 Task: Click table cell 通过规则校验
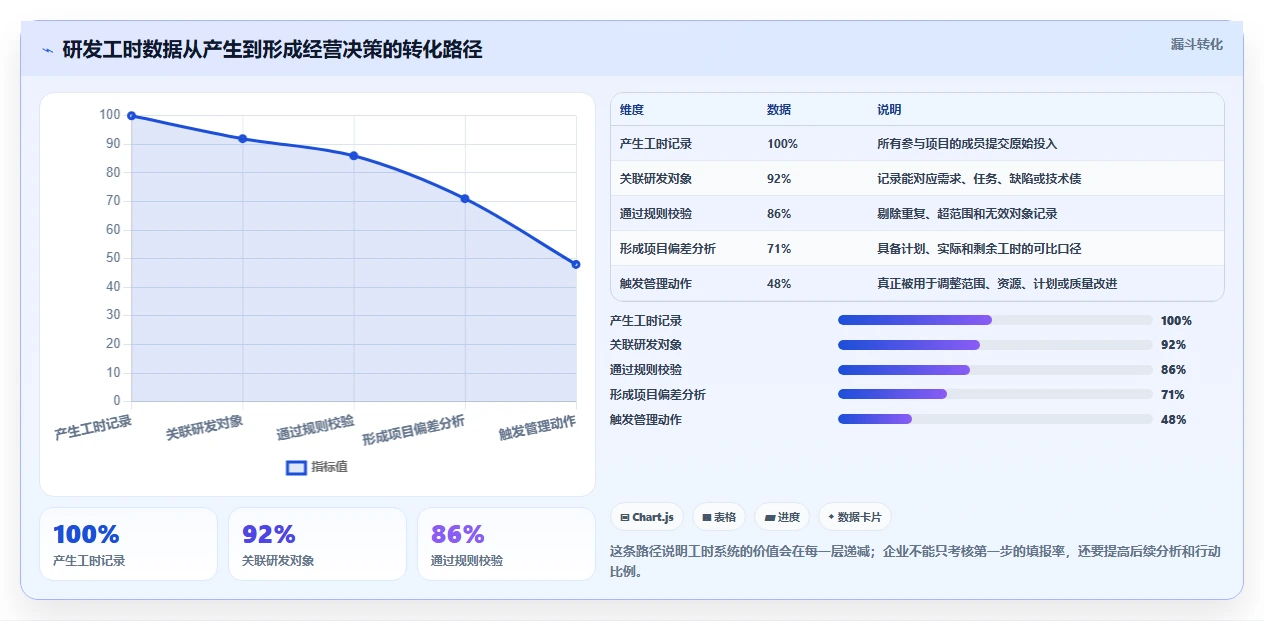point(656,214)
